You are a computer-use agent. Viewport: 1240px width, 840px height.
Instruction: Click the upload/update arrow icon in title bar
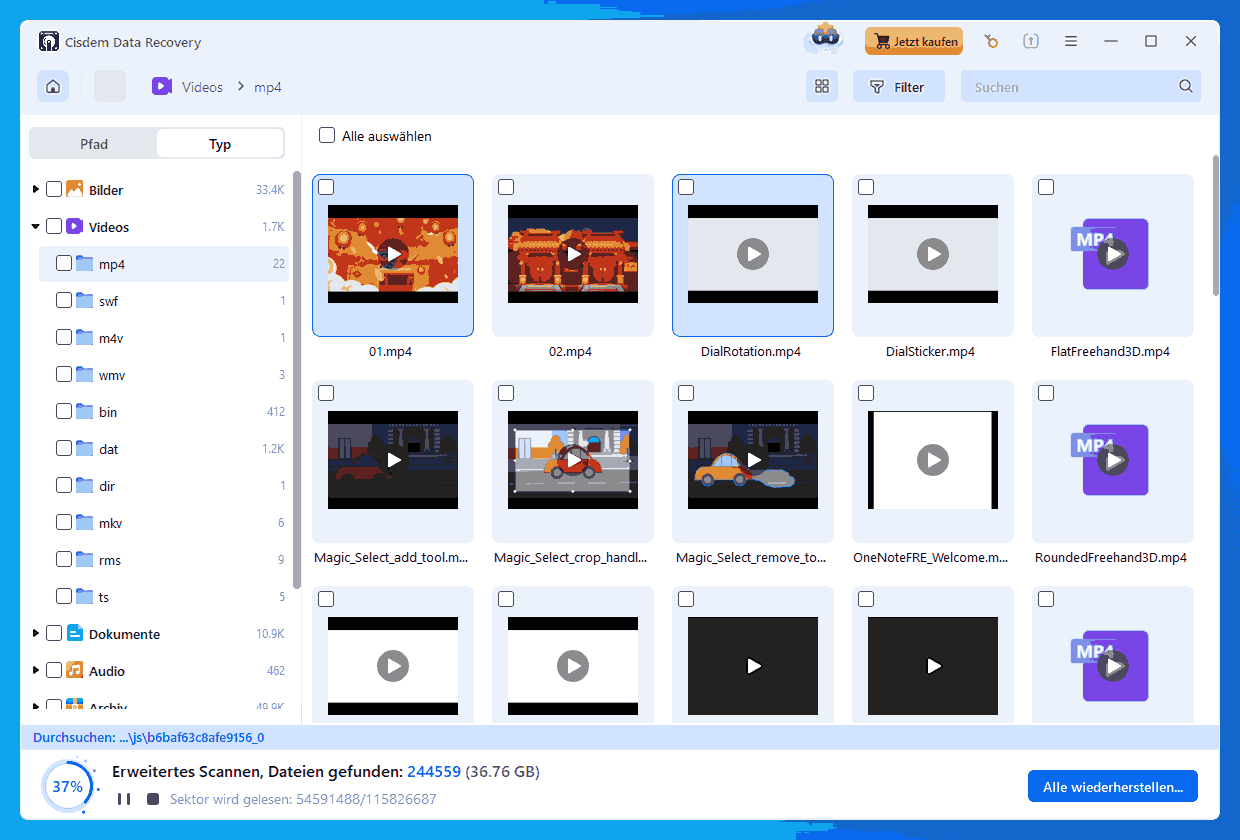(x=1031, y=41)
